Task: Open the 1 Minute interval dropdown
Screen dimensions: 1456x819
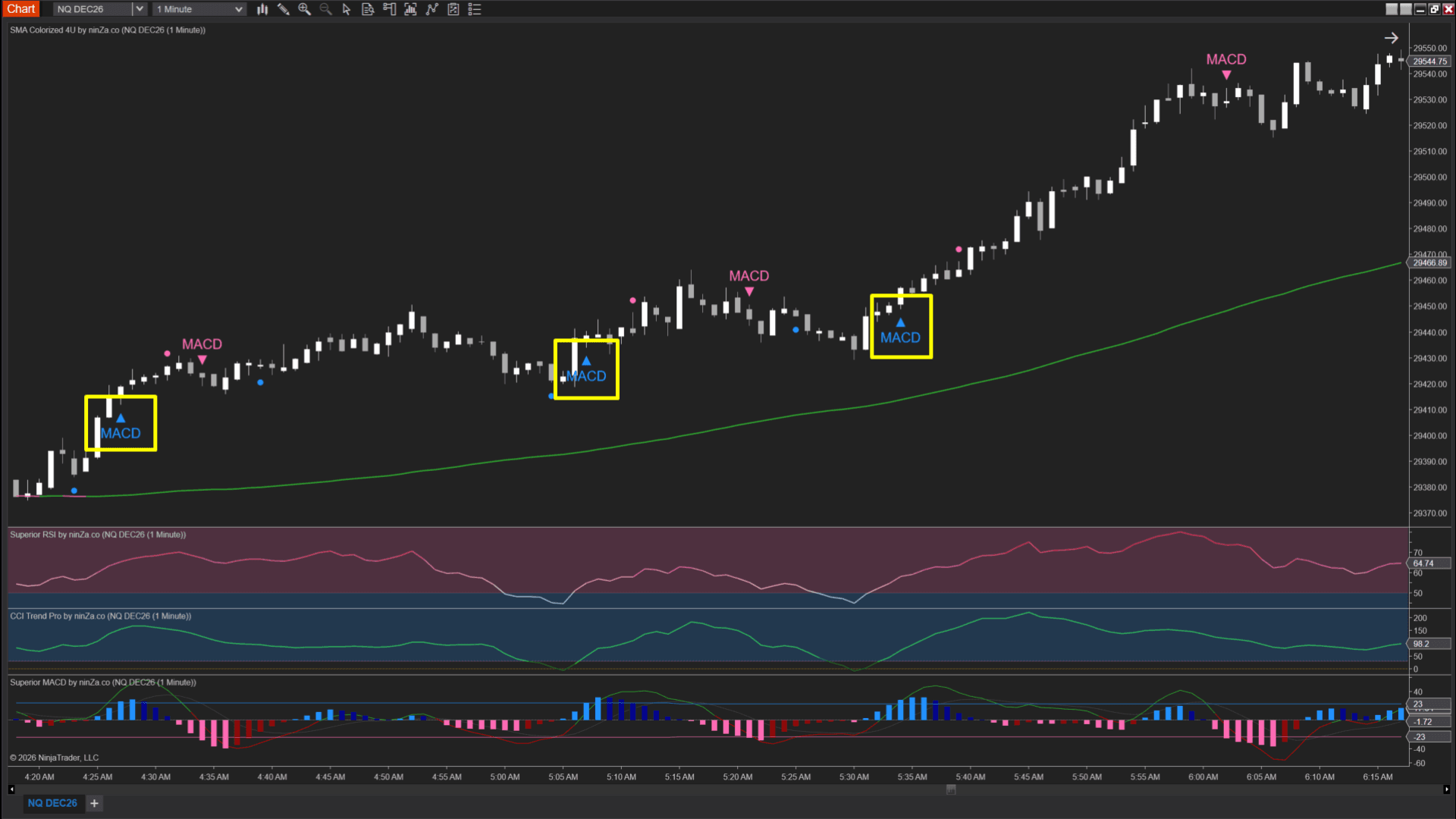Action: 199,9
